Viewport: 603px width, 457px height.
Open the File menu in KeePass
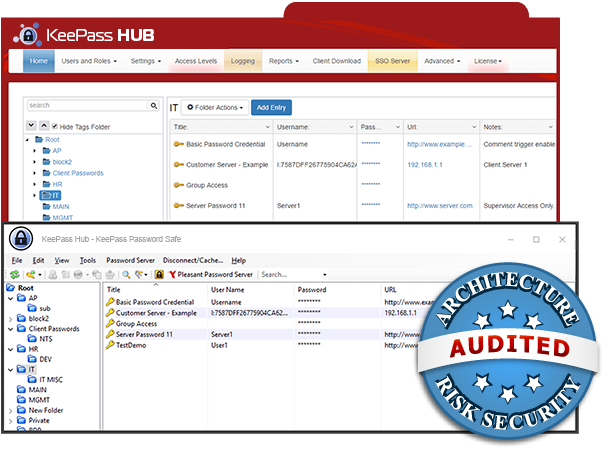pos(17,260)
